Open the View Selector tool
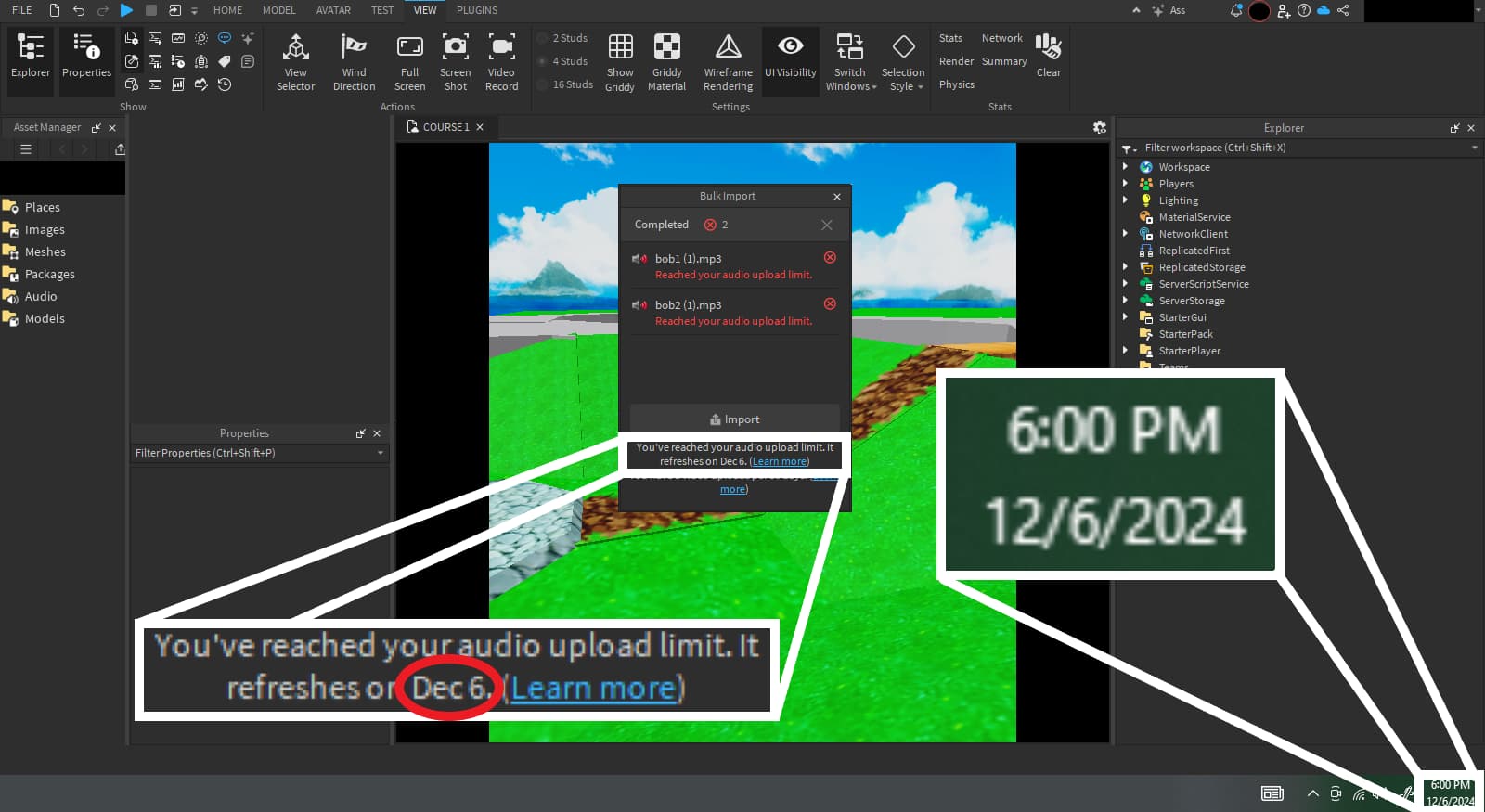This screenshot has height=812, width=1485. click(295, 62)
